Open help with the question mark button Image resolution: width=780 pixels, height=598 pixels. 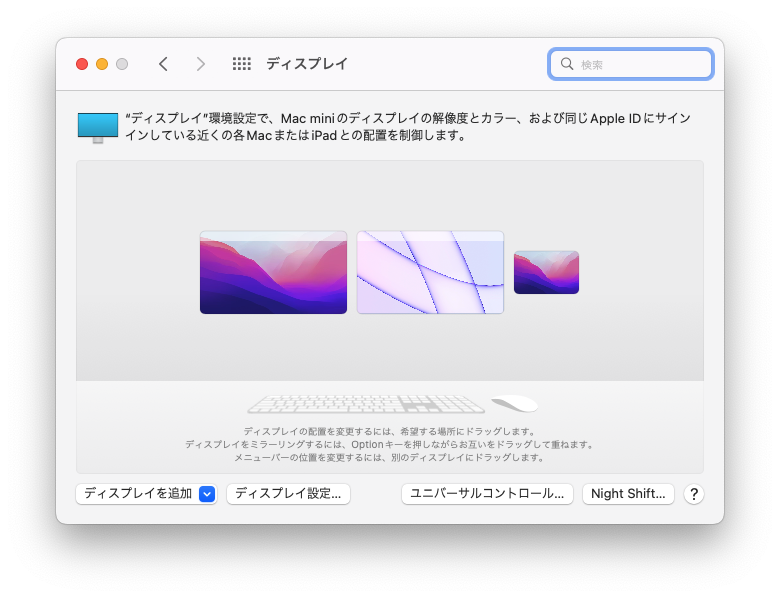click(x=693, y=494)
